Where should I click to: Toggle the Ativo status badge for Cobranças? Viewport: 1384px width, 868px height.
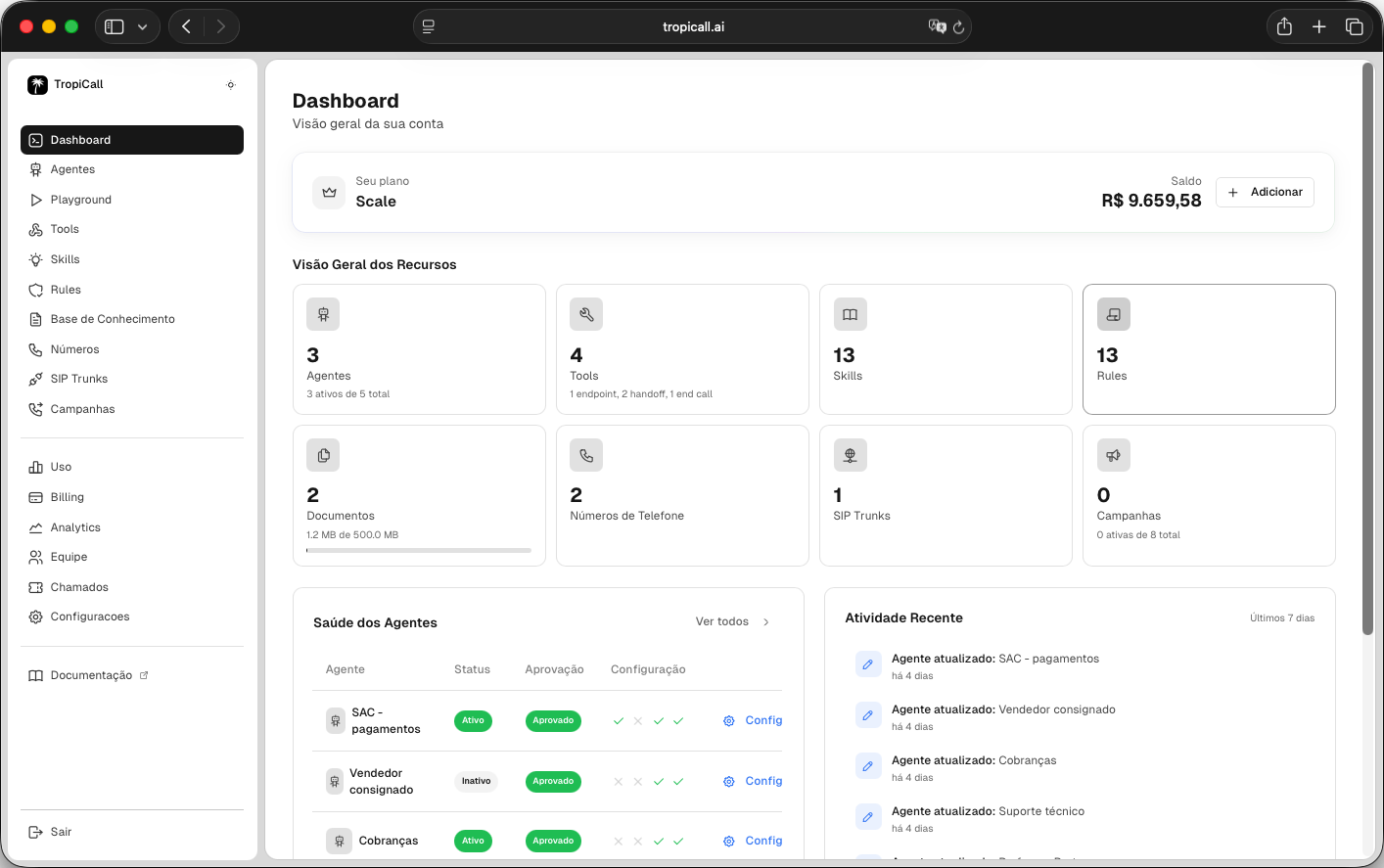click(x=473, y=841)
